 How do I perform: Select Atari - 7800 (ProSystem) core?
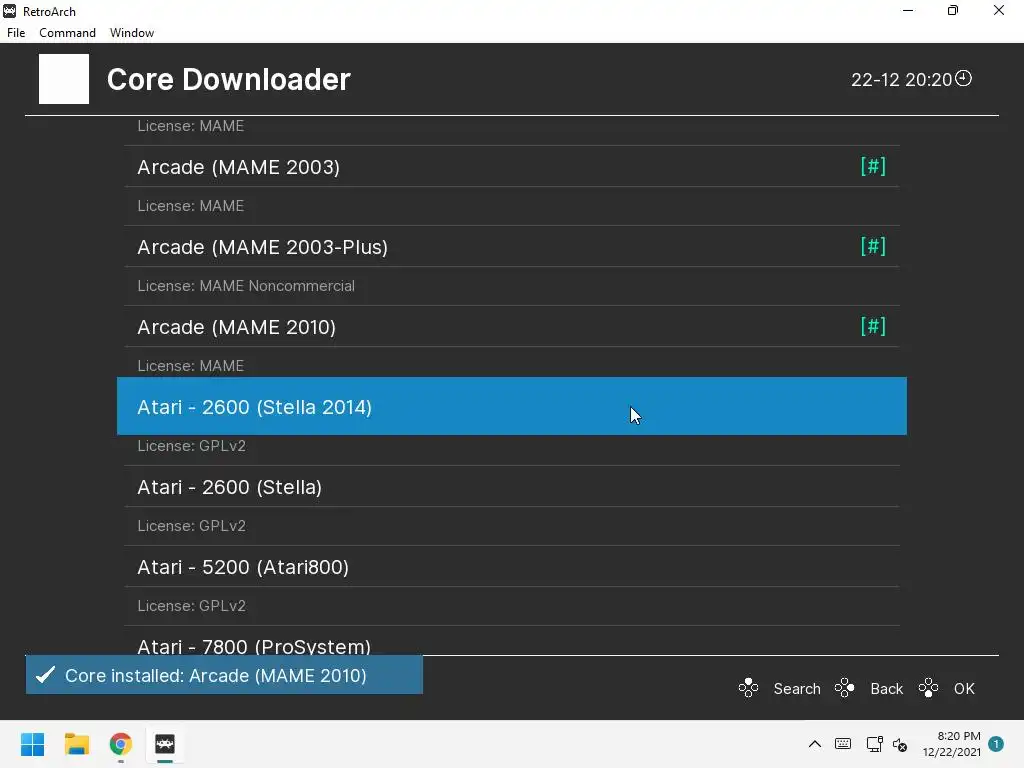(x=512, y=642)
